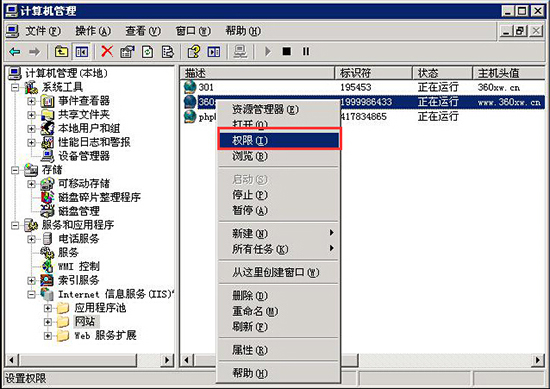Choose 暂停(A) from the context menu
This screenshot has width=550, height=389.
tap(279, 210)
